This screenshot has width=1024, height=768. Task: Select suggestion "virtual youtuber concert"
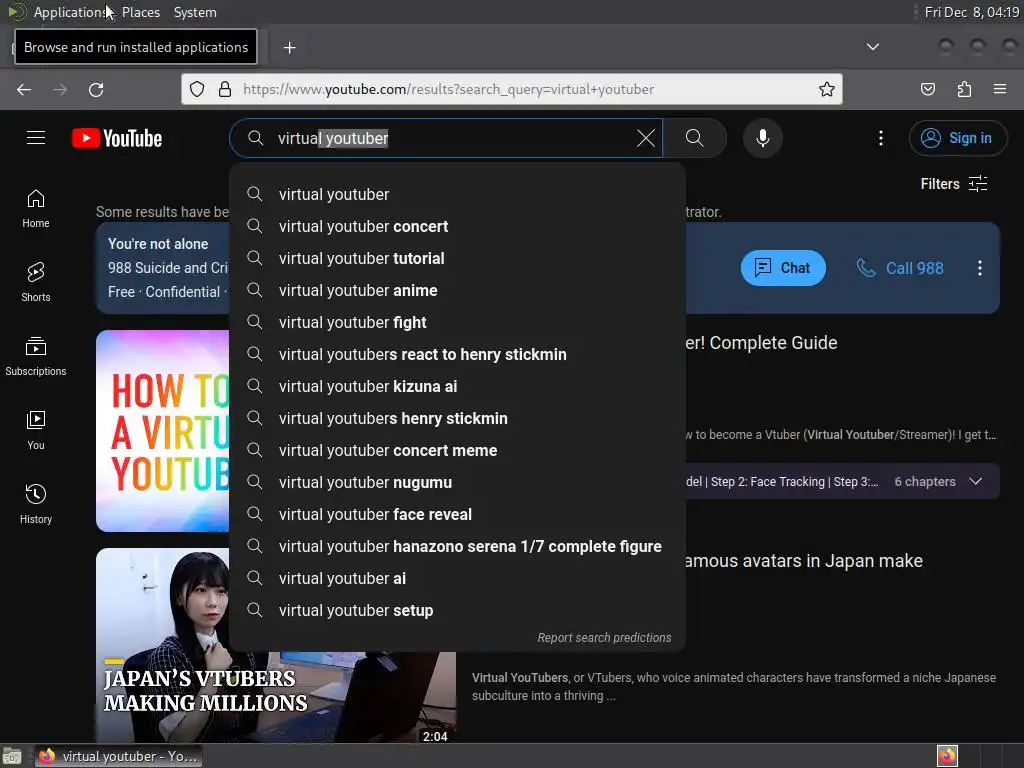tap(457, 227)
